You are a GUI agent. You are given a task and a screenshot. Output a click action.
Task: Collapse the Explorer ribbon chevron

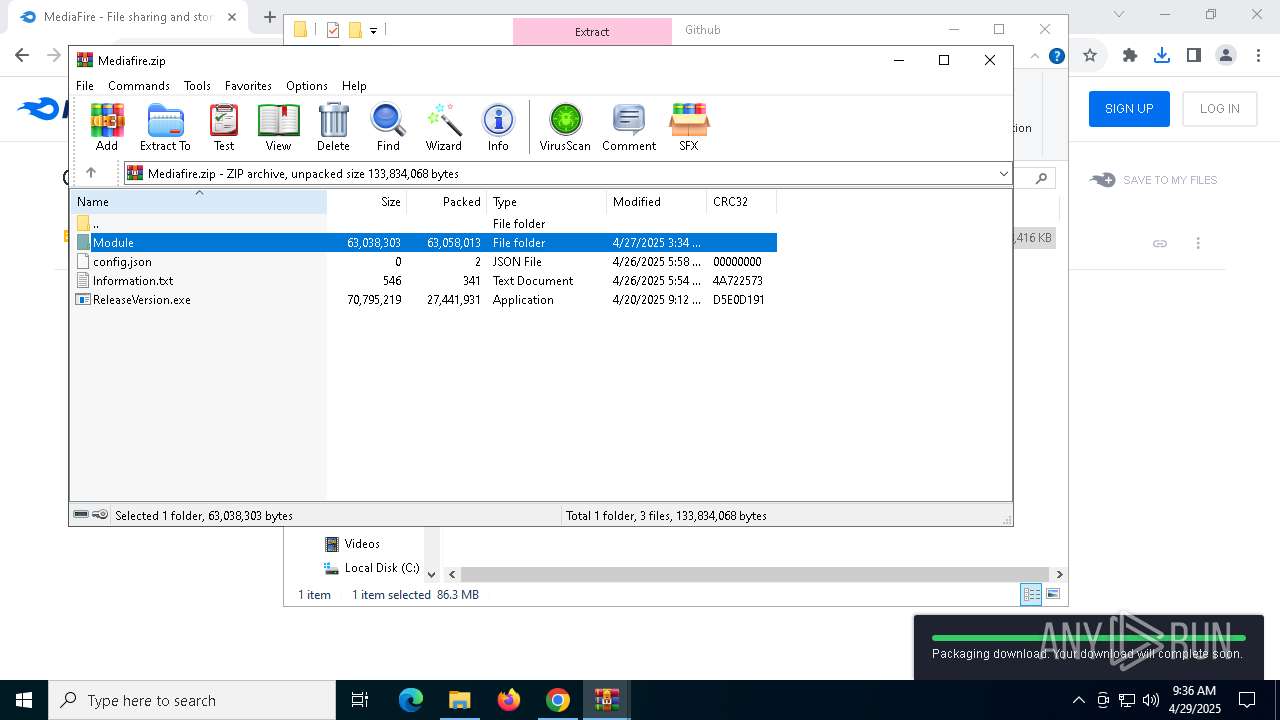(x=1034, y=56)
